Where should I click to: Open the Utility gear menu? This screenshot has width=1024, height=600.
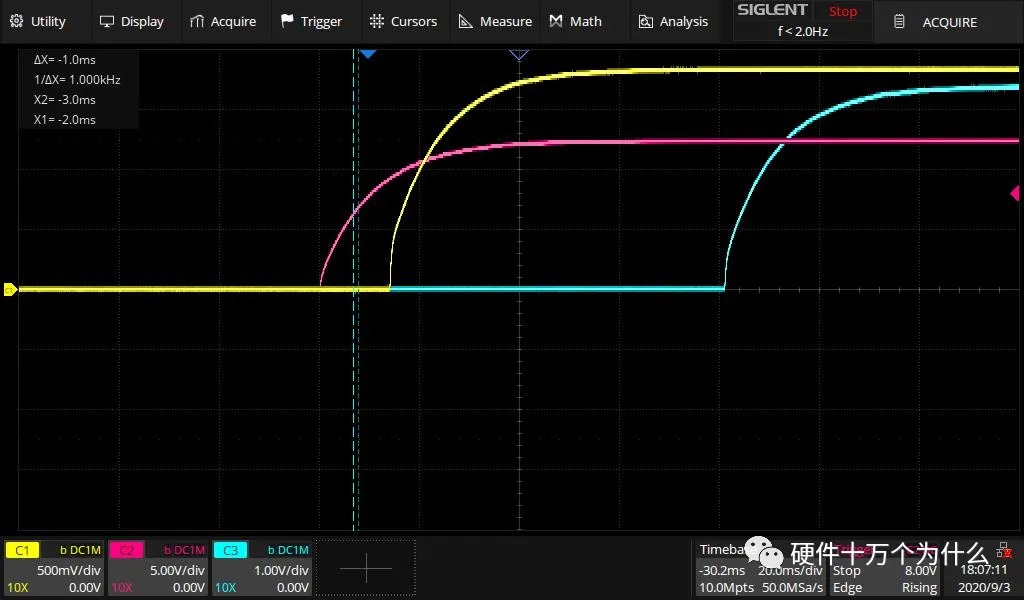coord(38,21)
